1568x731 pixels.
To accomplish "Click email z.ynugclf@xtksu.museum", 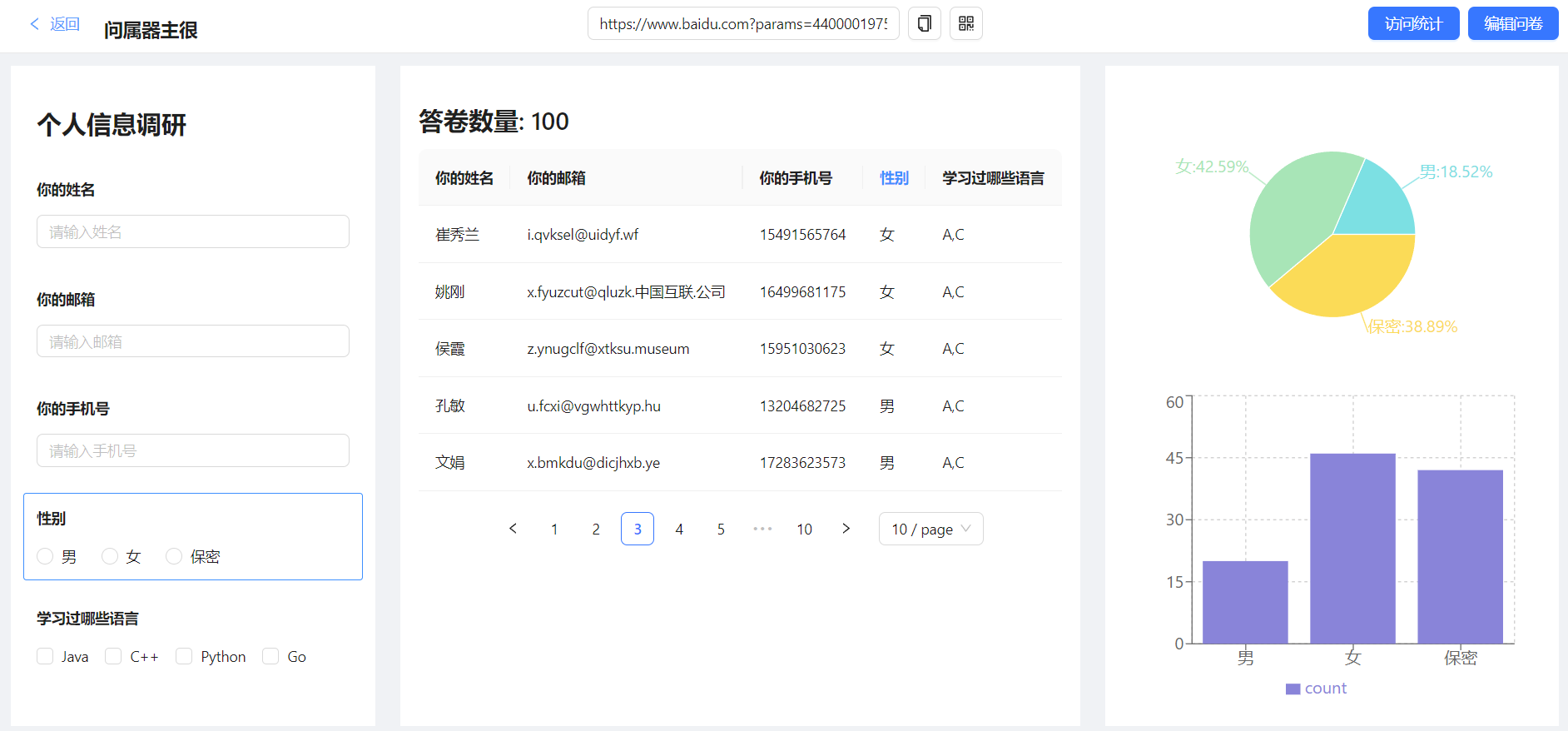I will point(608,349).
